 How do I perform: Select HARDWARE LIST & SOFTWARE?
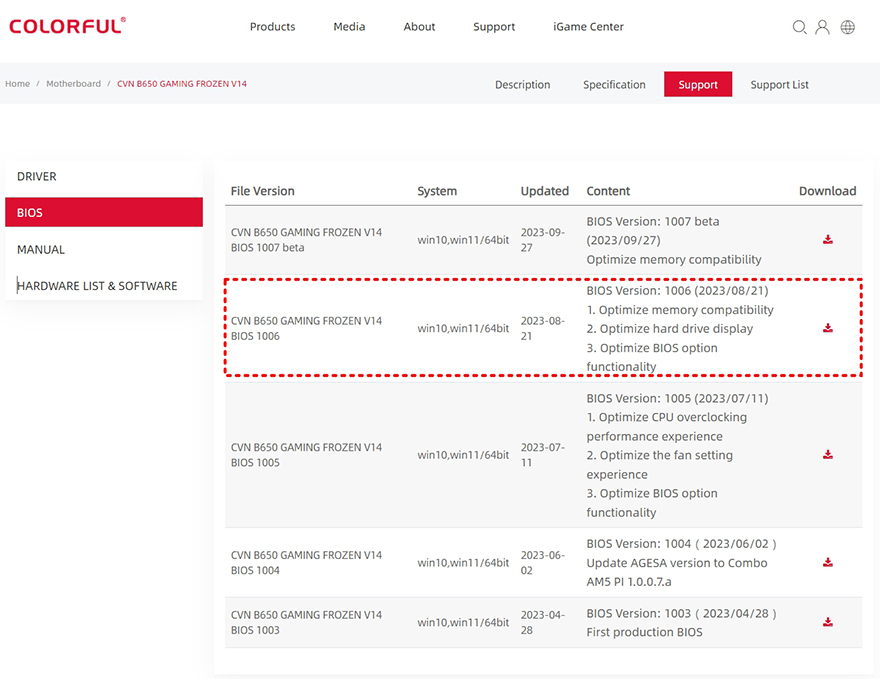104,286
